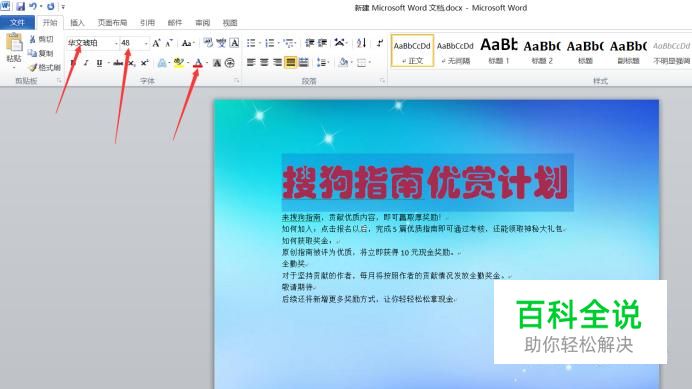
Task: Toggle Center alignment
Action: tap(264, 63)
